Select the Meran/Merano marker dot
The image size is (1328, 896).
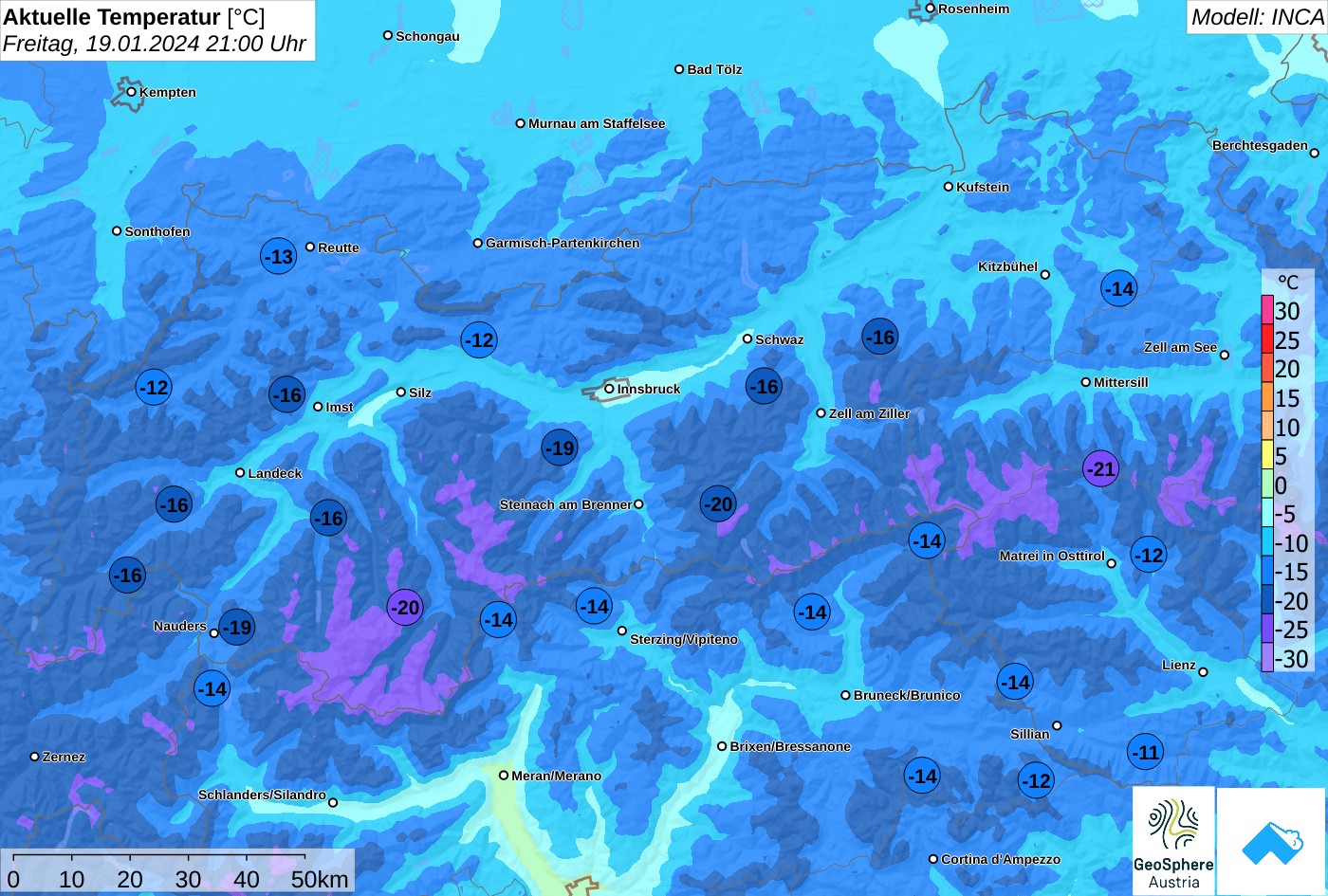pyautogui.click(x=504, y=776)
